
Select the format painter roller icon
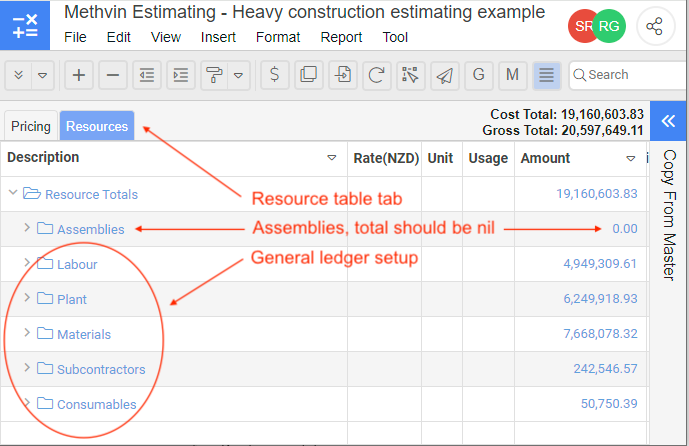(x=214, y=75)
